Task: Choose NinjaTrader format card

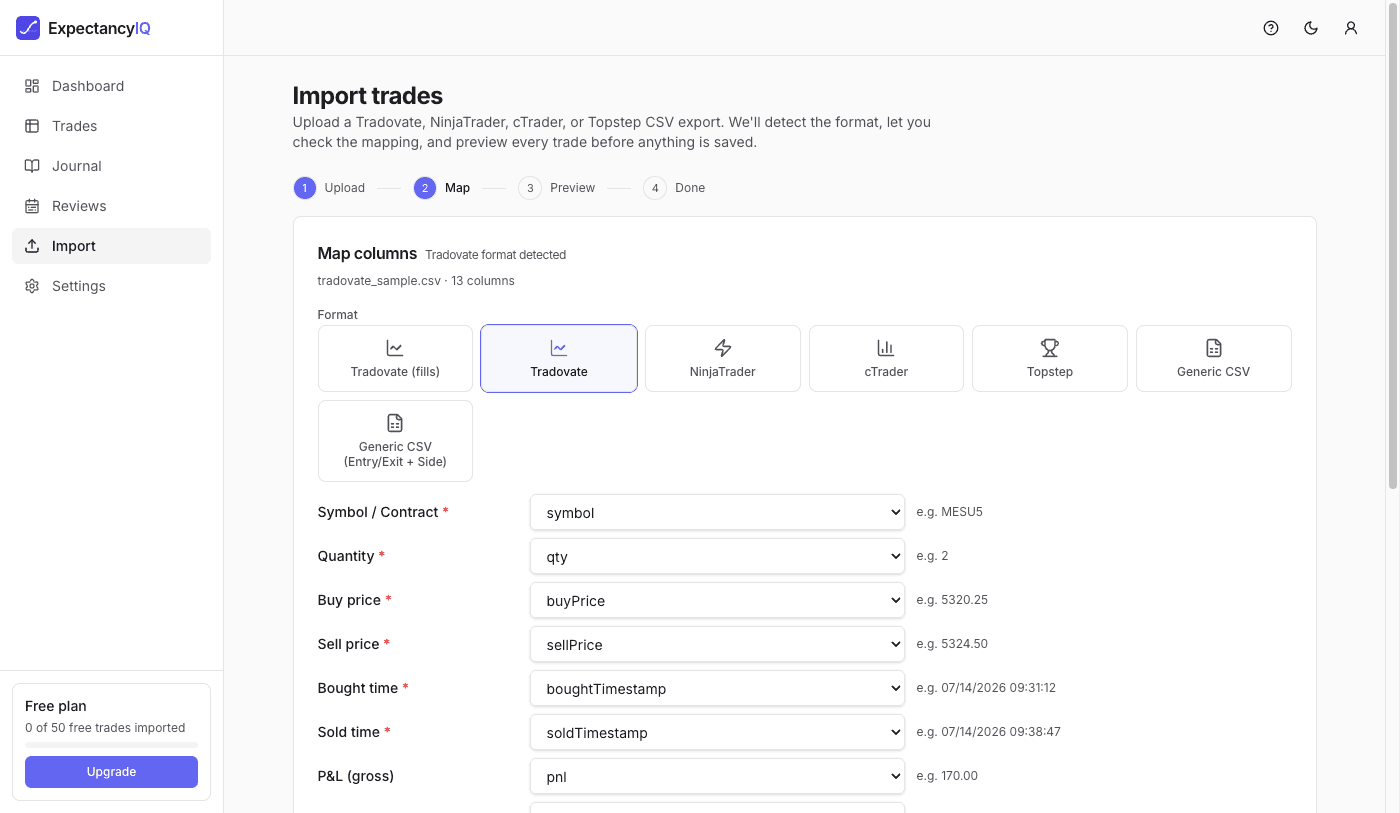Action: coord(722,358)
